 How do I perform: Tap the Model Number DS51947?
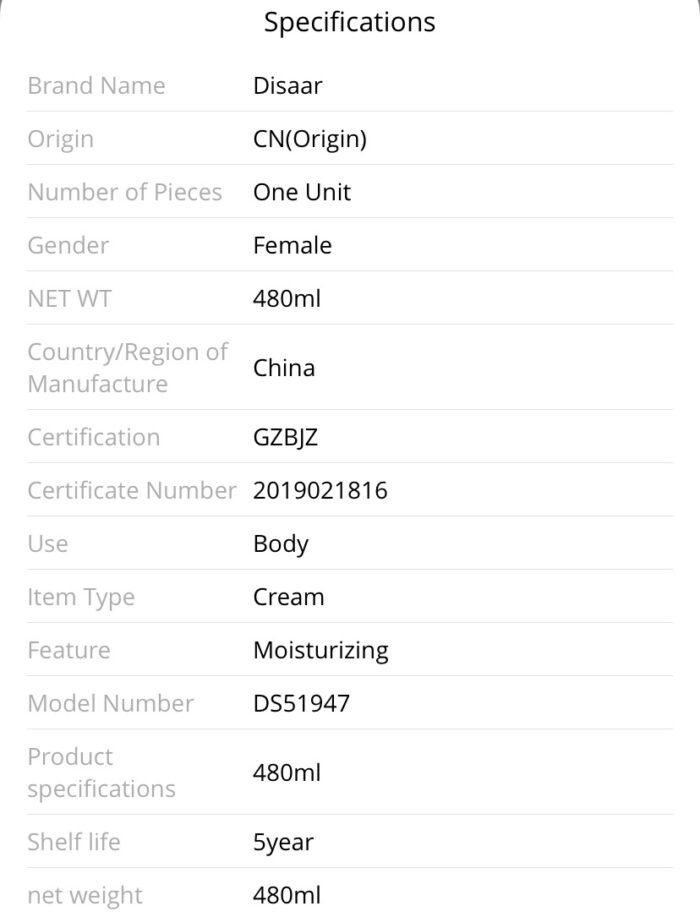(x=301, y=704)
